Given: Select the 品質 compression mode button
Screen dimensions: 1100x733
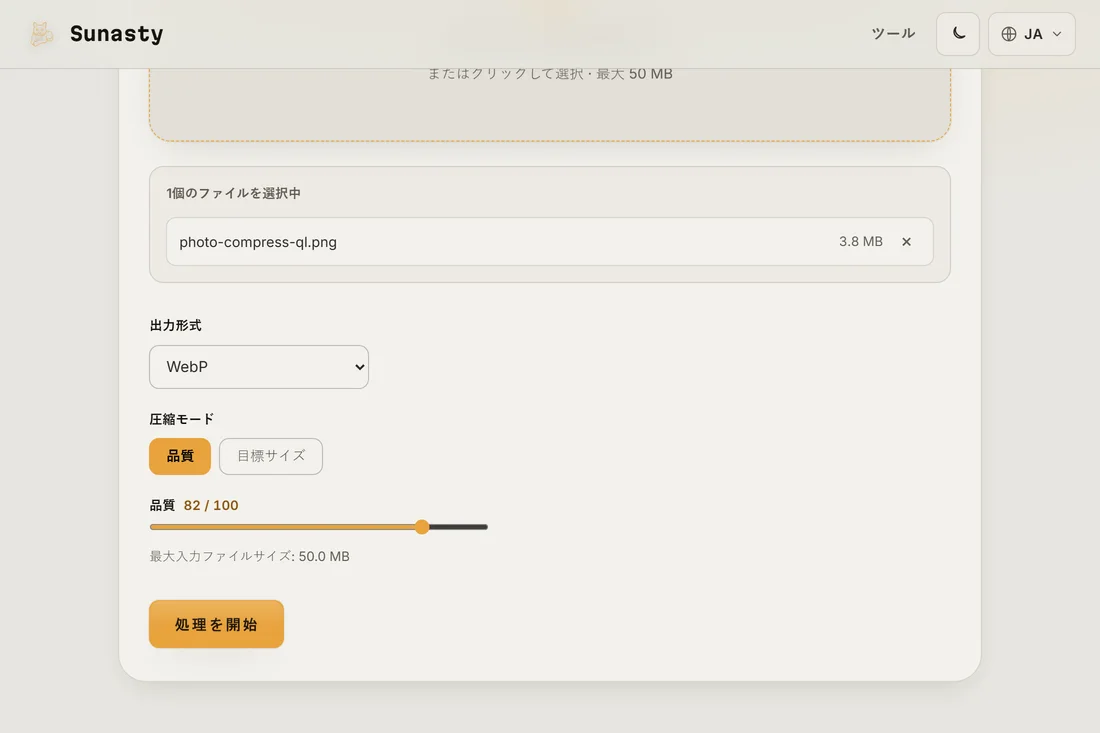Looking at the screenshot, I should click(180, 456).
